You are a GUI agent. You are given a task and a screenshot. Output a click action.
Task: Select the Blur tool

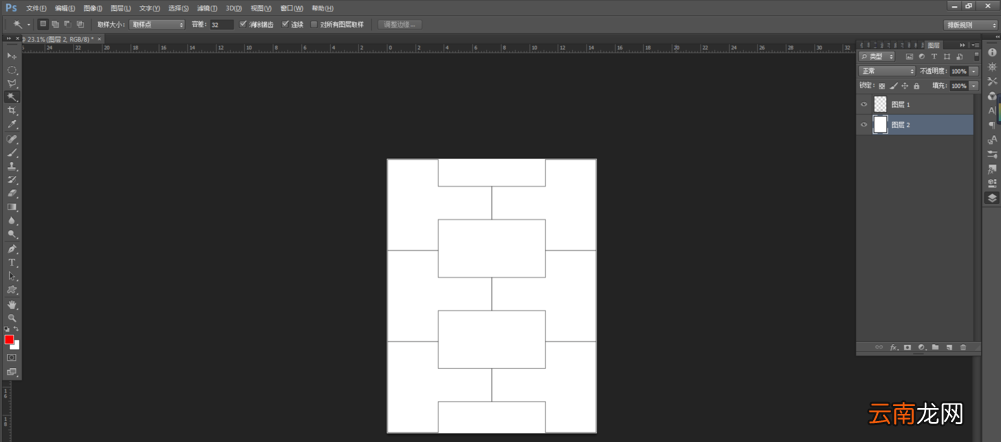(x=11, y=221)
